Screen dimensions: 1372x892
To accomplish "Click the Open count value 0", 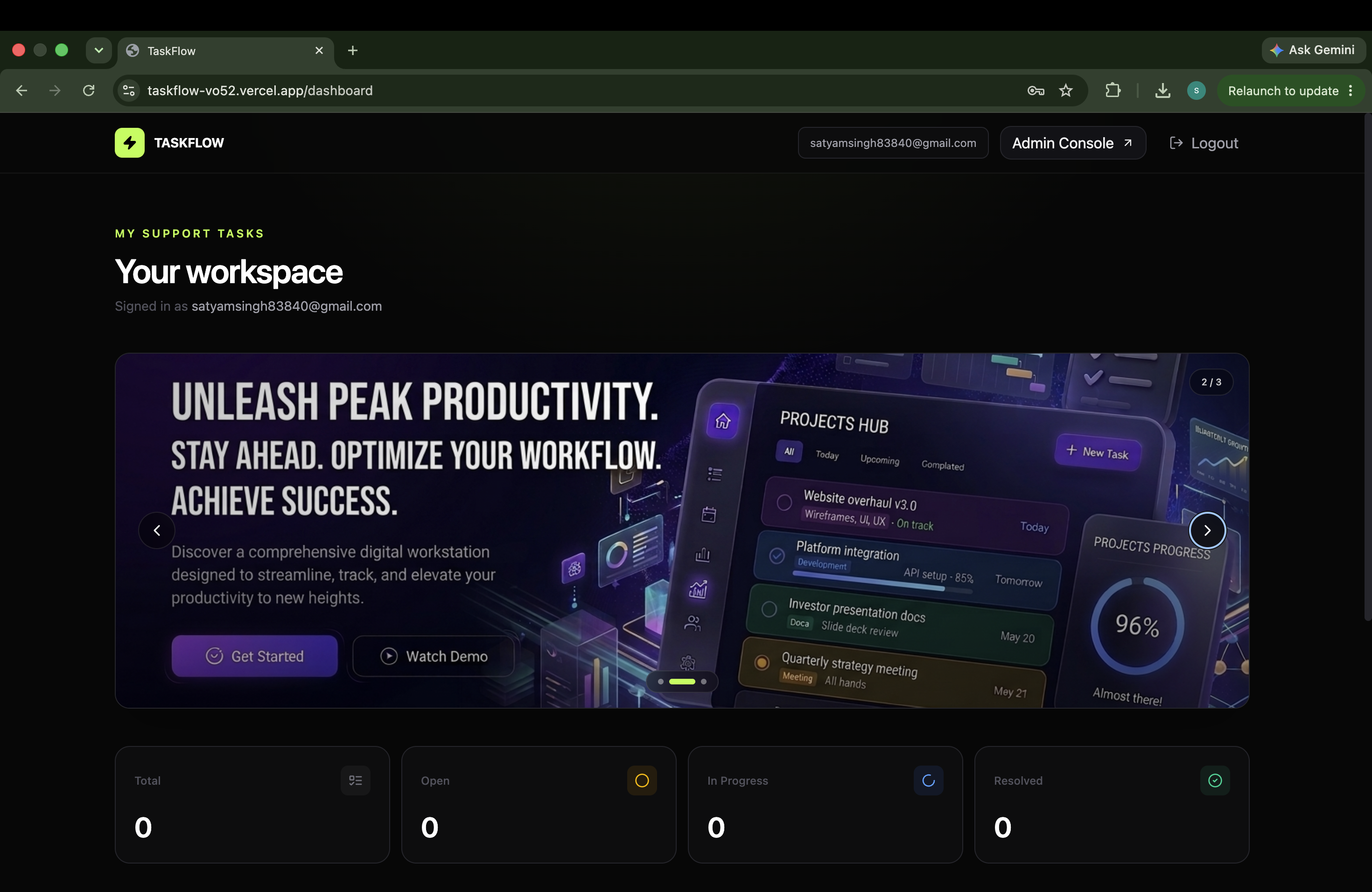I will click(x=429, y=828).
